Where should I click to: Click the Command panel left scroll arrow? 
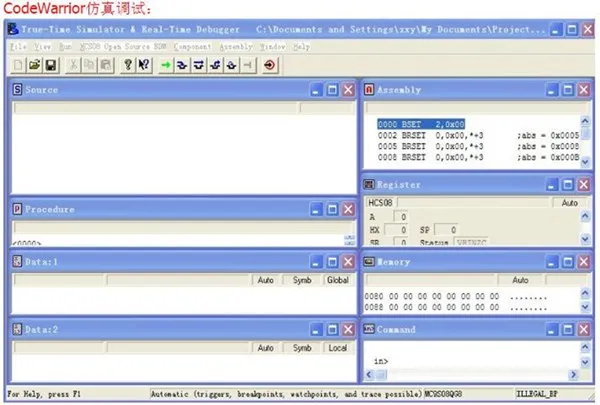[369, 374]
